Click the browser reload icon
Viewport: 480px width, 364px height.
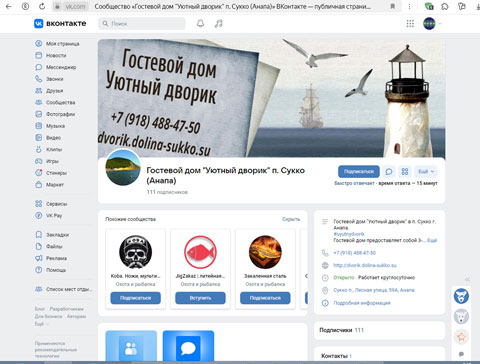tap(42, 6)
